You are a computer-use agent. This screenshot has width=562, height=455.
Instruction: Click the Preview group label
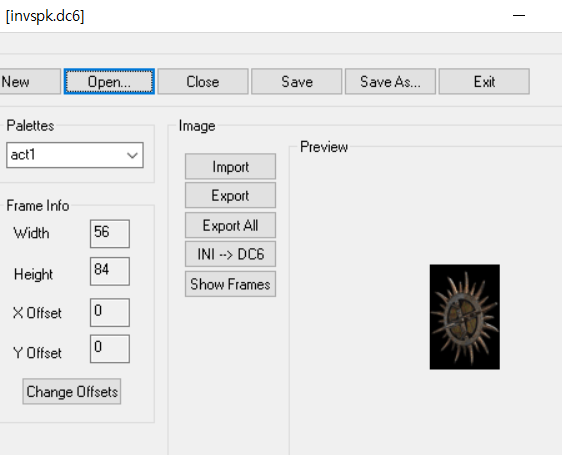tap(324, 147)
